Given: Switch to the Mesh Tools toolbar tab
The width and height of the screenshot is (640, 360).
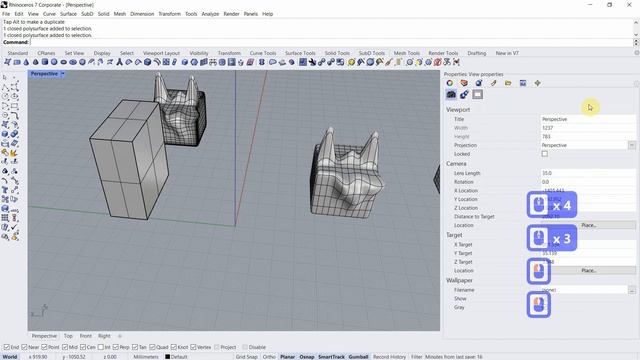Looking at the screenshot, I should [x=407, y=53].
